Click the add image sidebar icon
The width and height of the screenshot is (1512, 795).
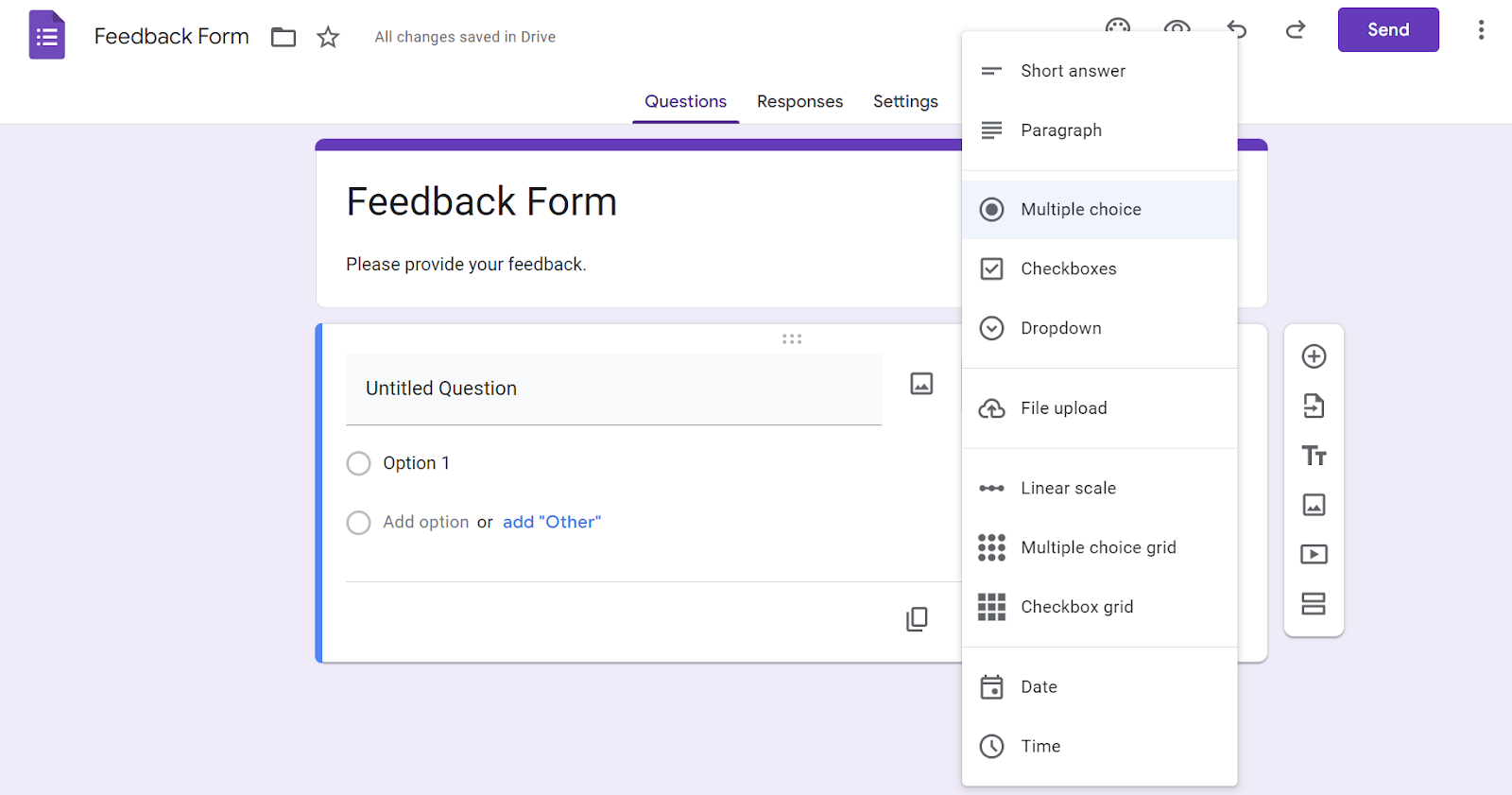[x=1314, y=505]
